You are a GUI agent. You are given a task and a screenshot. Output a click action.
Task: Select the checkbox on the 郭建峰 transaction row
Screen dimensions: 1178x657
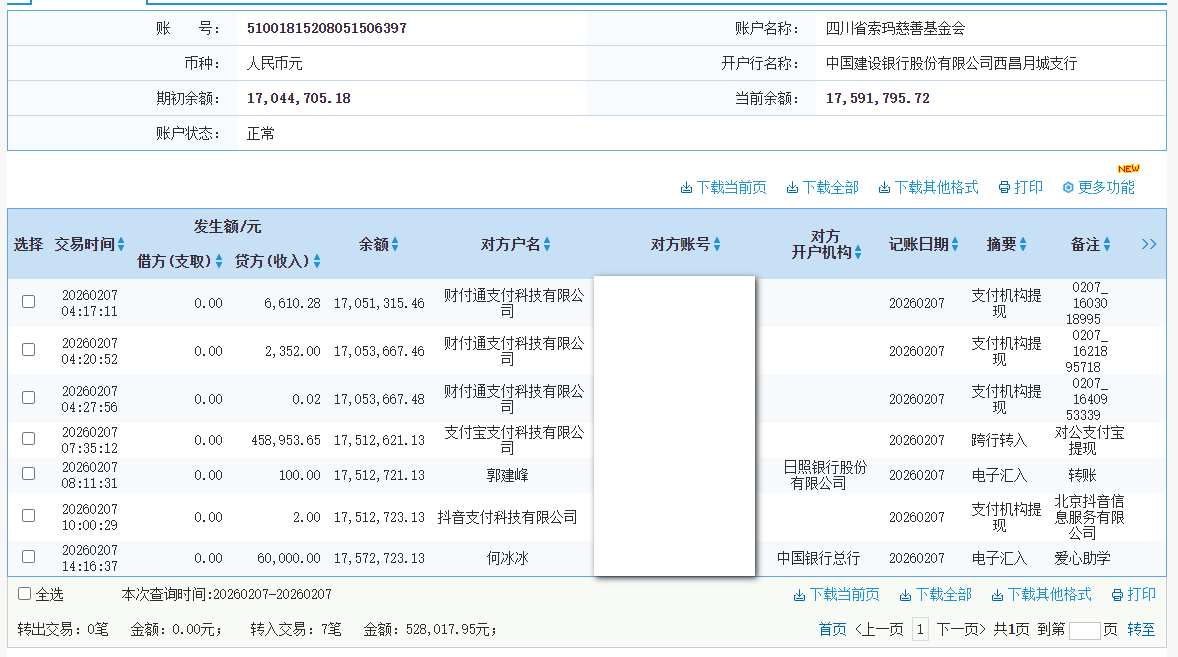(29, 474)
